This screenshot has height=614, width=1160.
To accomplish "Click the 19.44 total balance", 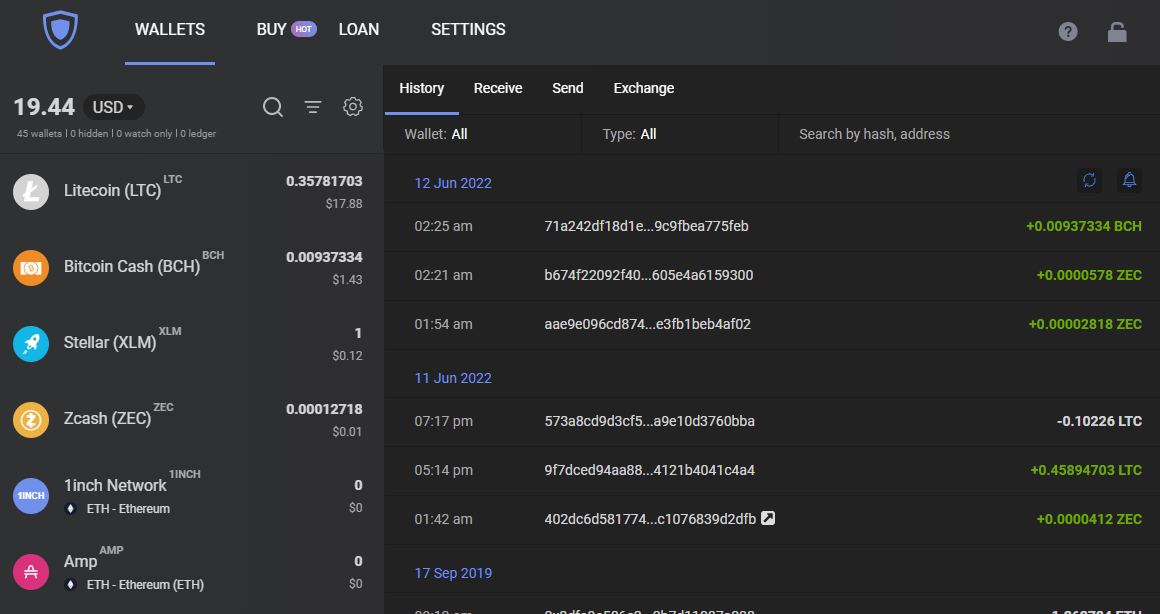I will 44,107.
